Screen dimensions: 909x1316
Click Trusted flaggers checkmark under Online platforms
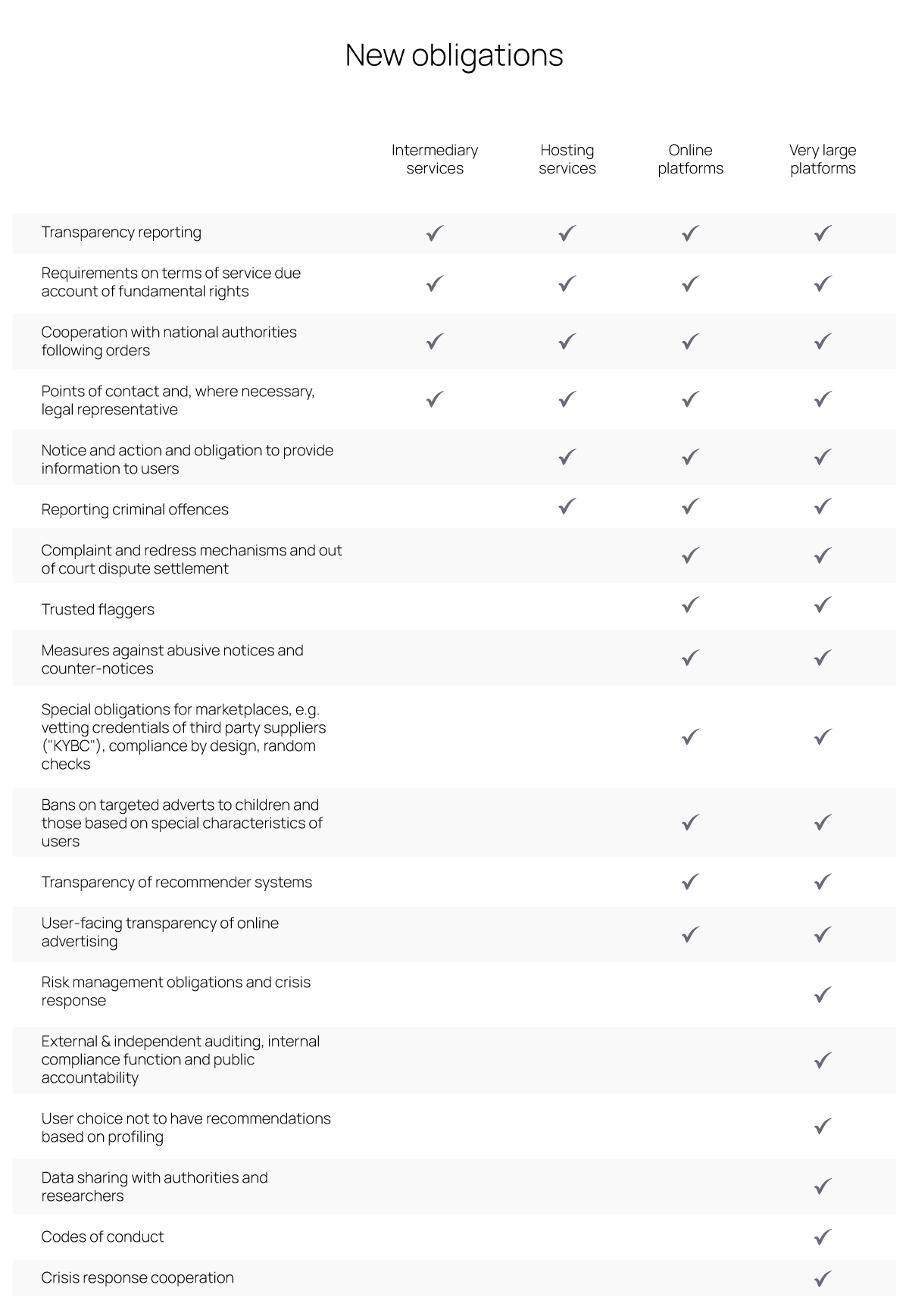coord(689,605)
